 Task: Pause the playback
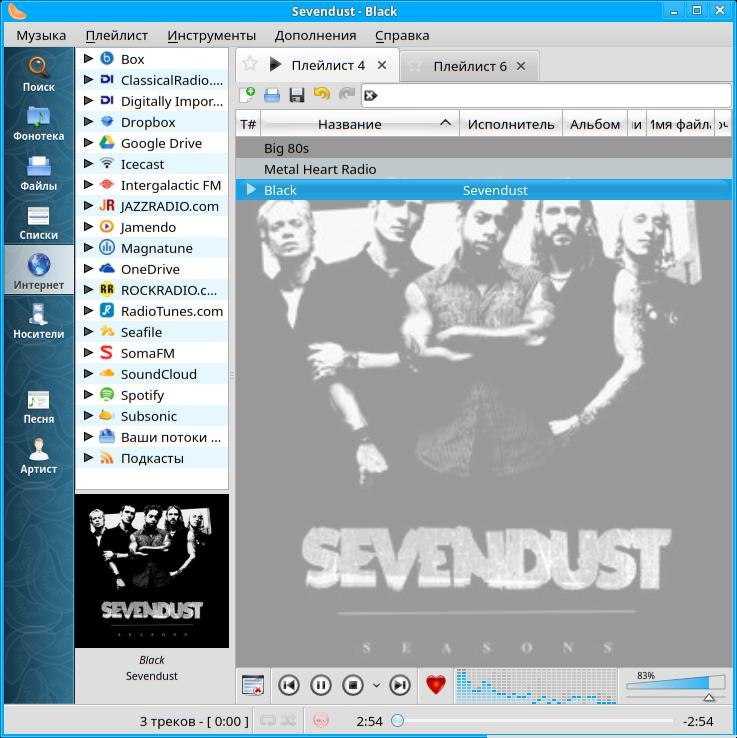[320, 685]
